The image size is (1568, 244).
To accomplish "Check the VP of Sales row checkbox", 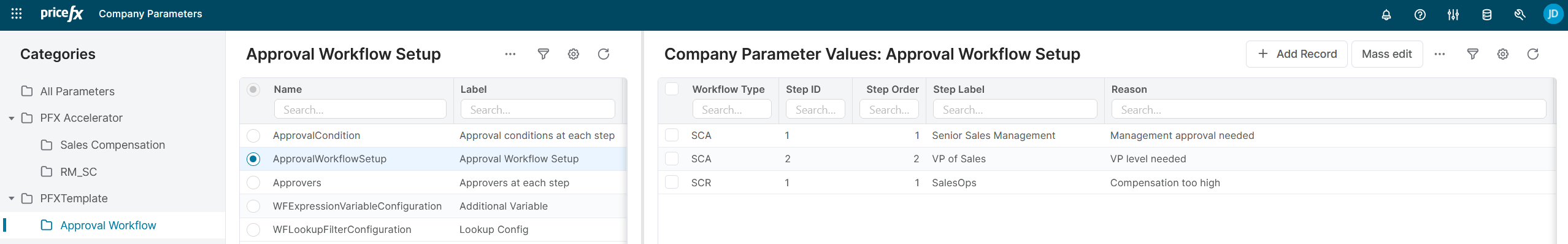I will tap(672, 159).
